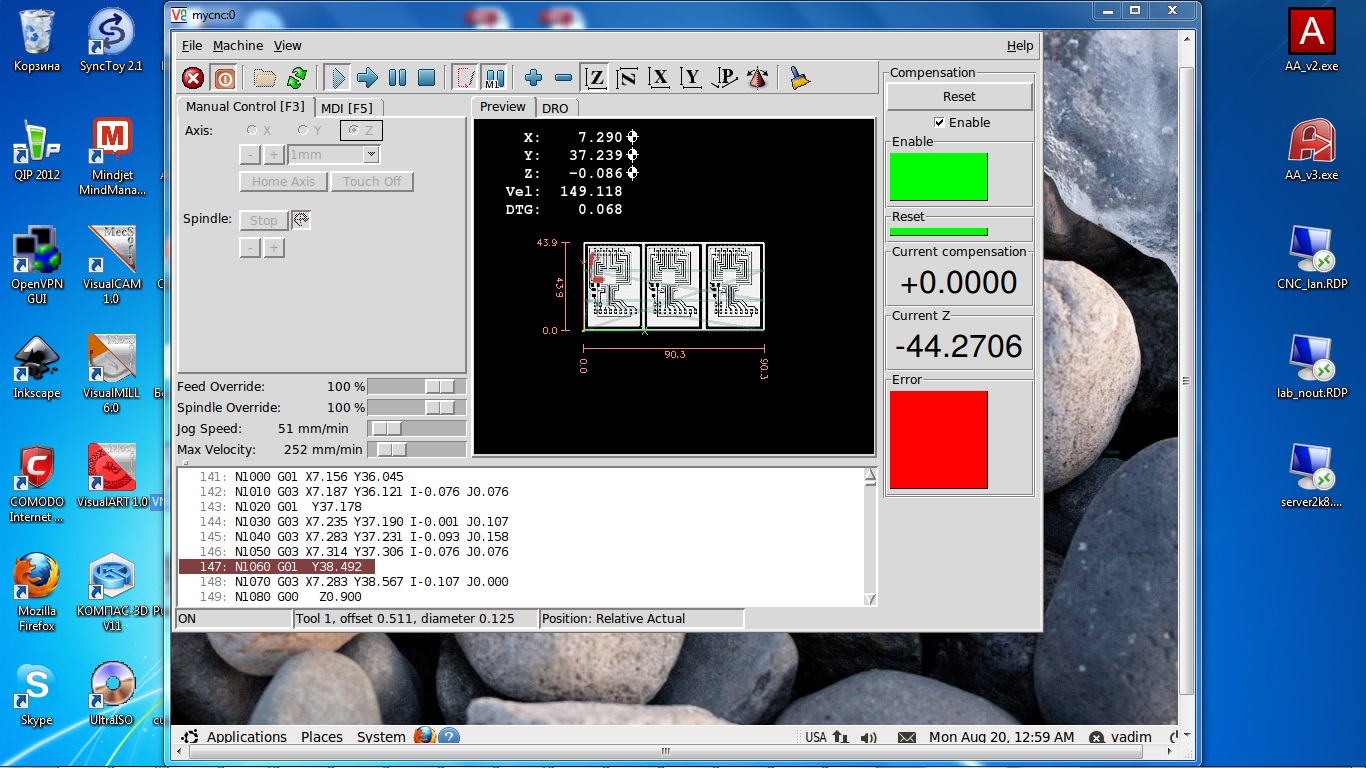Select the P perspective view icon

click(725, 78)
